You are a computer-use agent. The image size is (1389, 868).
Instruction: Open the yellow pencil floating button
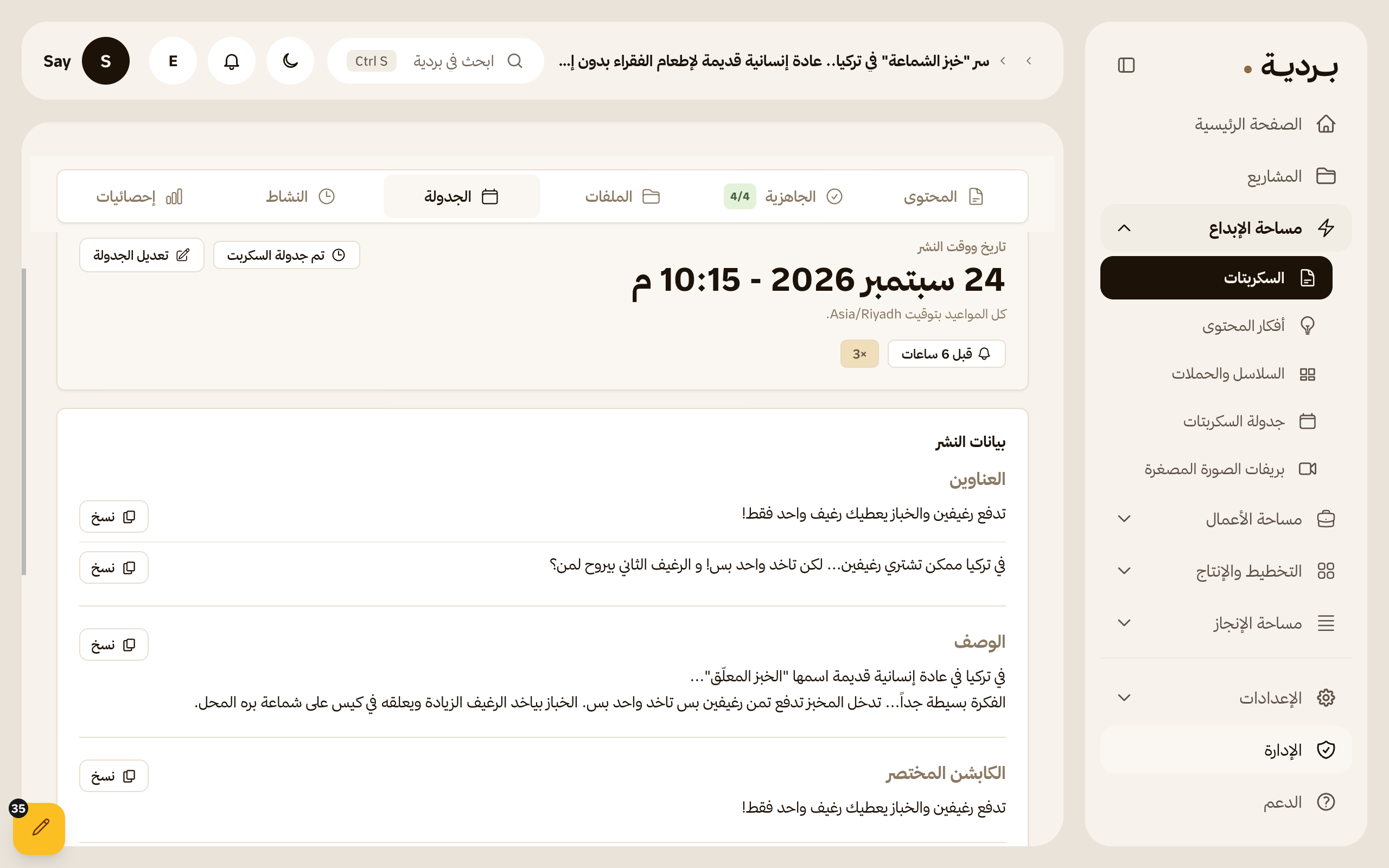click(x=39, y=828)
